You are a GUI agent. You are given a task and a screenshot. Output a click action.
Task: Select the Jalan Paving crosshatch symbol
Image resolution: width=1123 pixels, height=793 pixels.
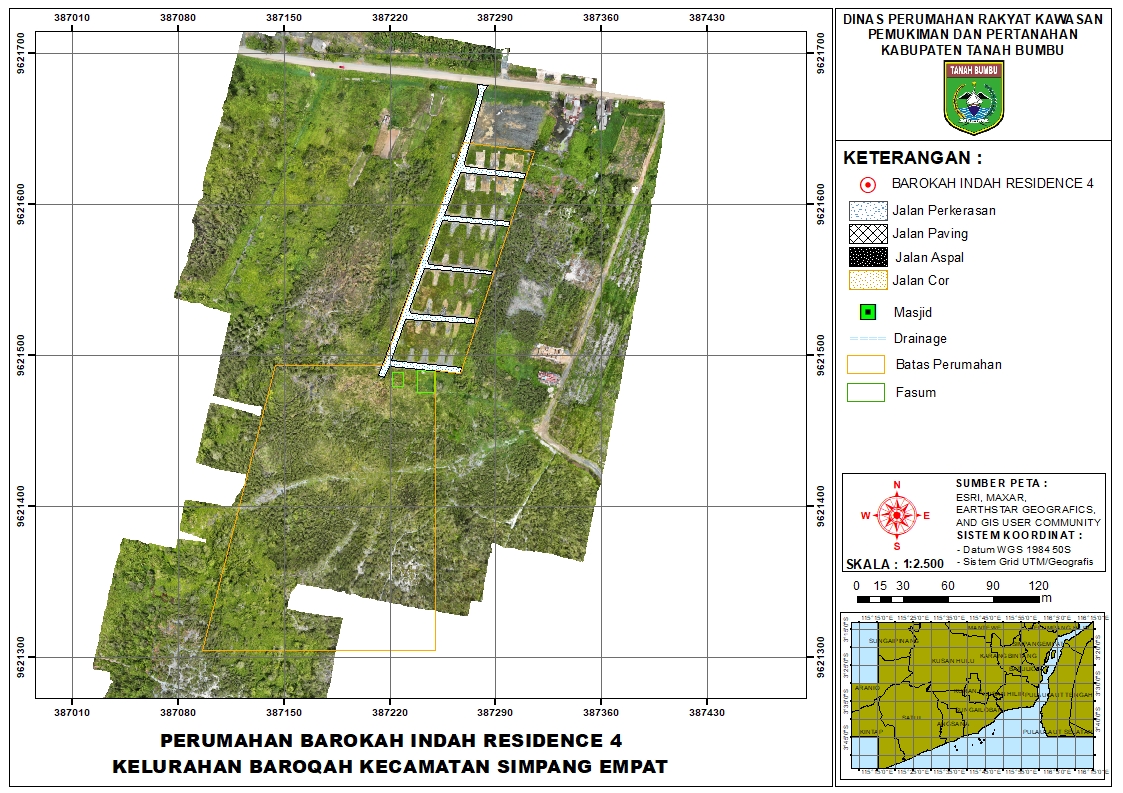point(867,234)
